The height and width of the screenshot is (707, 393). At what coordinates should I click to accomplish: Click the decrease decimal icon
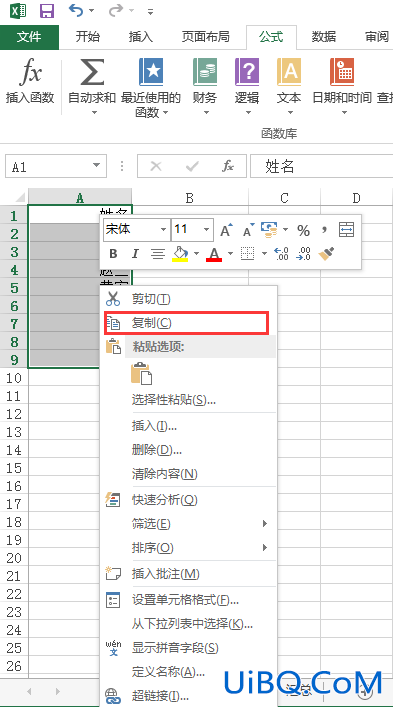point(303,254)
